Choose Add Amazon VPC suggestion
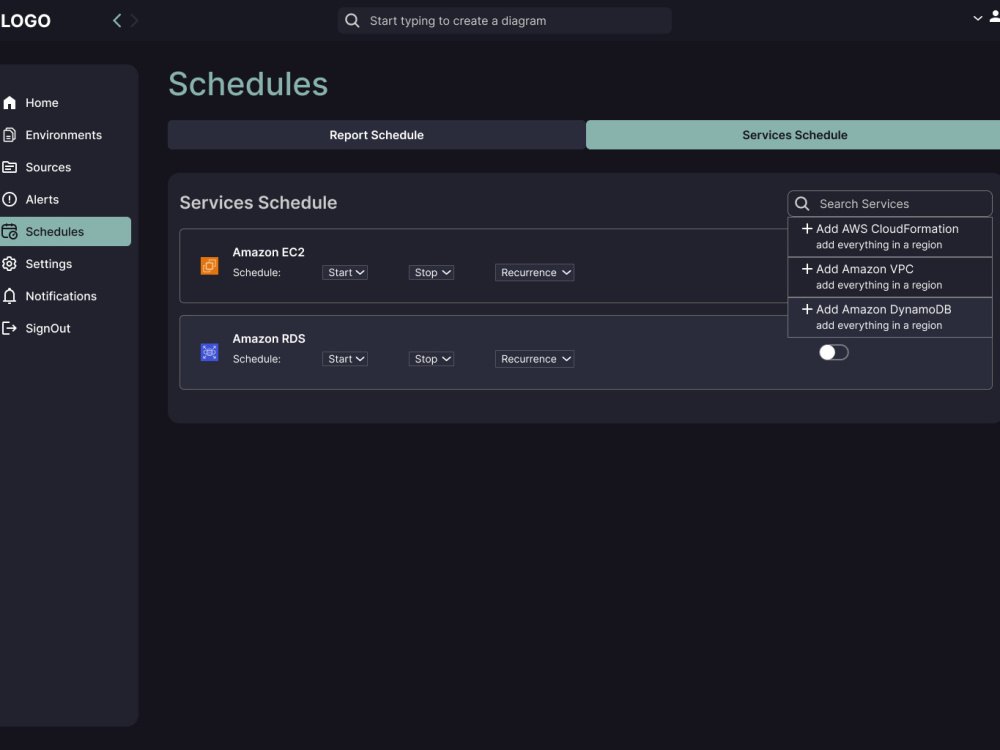This screenshot has height=750, width=1000. [890, 277]
